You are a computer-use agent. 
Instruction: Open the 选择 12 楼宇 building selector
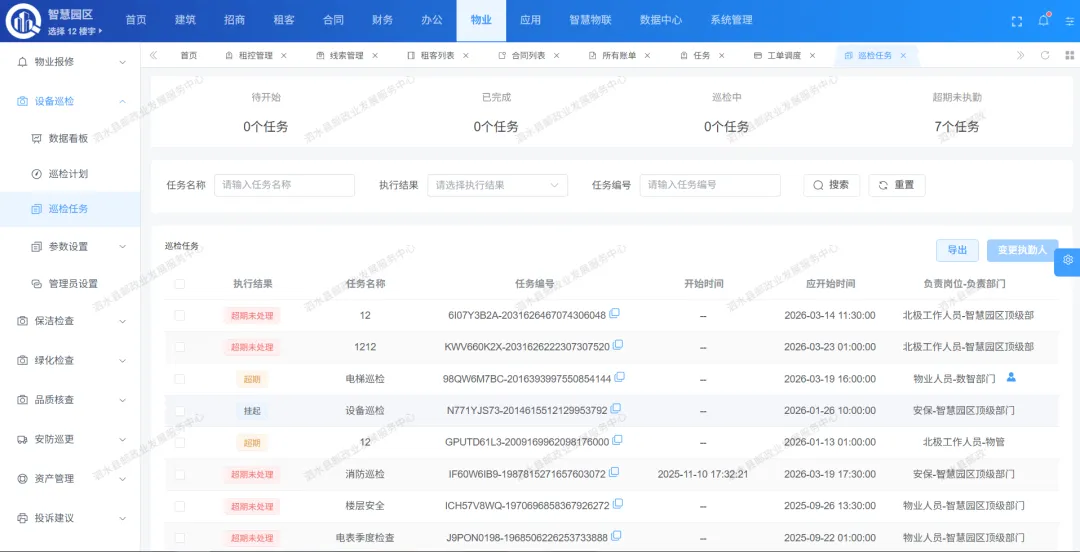pyautogui.click(x=75, y=31)
